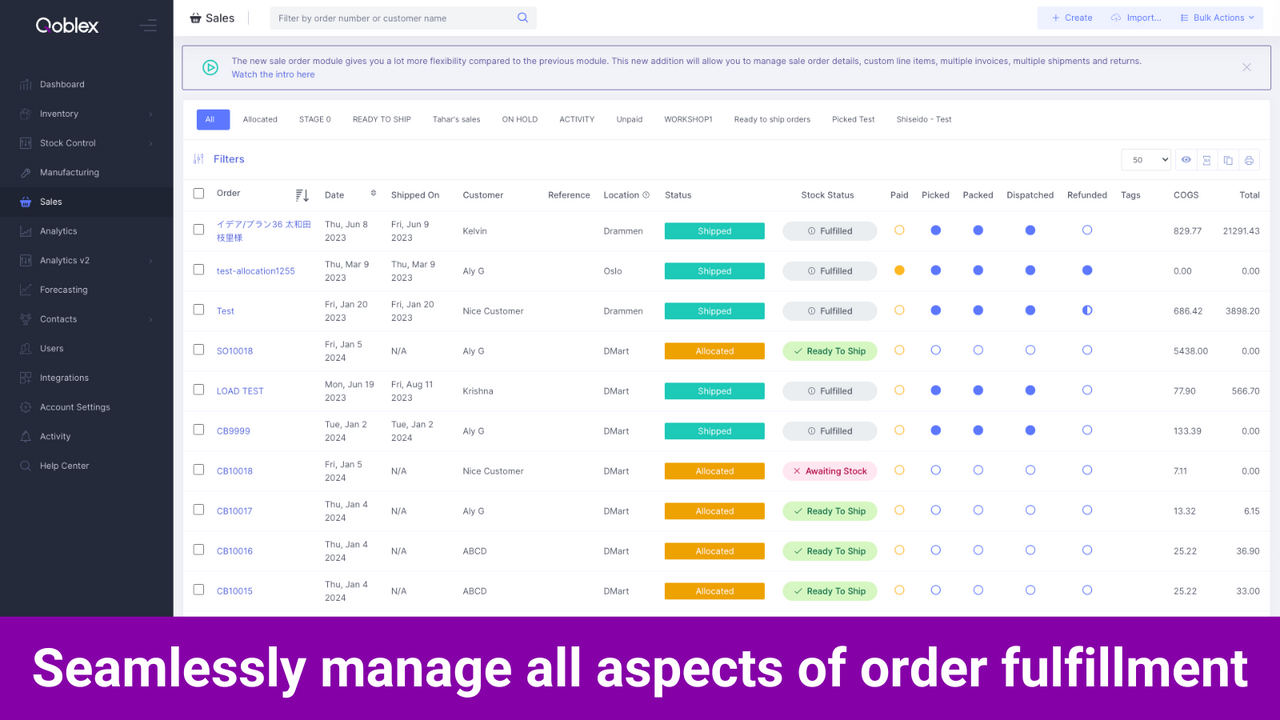Viewport: 1280px width, 720px height.
Task: Change the rows-per-page dropdown showing 50
Action: tap(1146, 159)
